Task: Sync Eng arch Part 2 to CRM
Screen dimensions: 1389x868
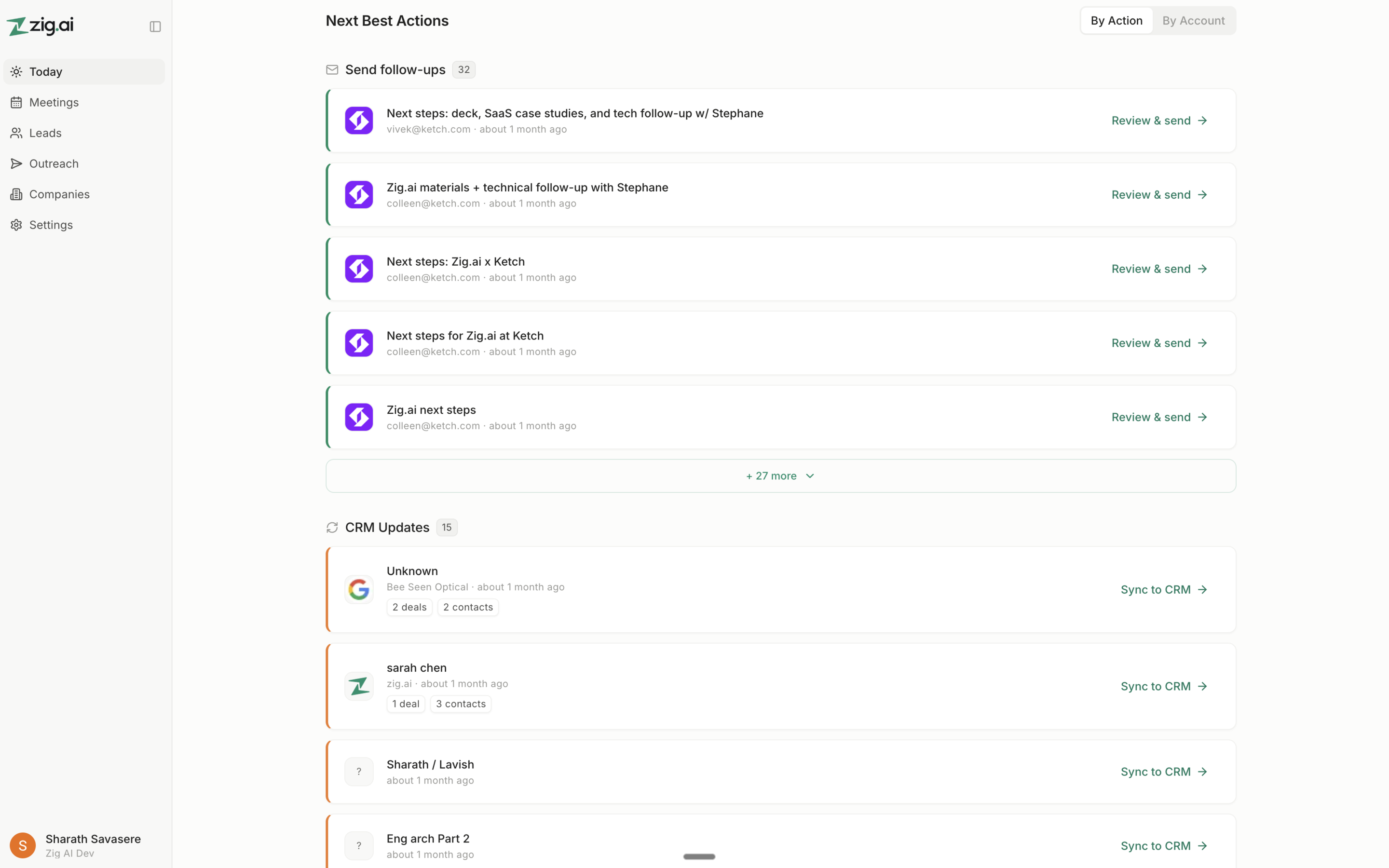Action: coord(1164,846)
